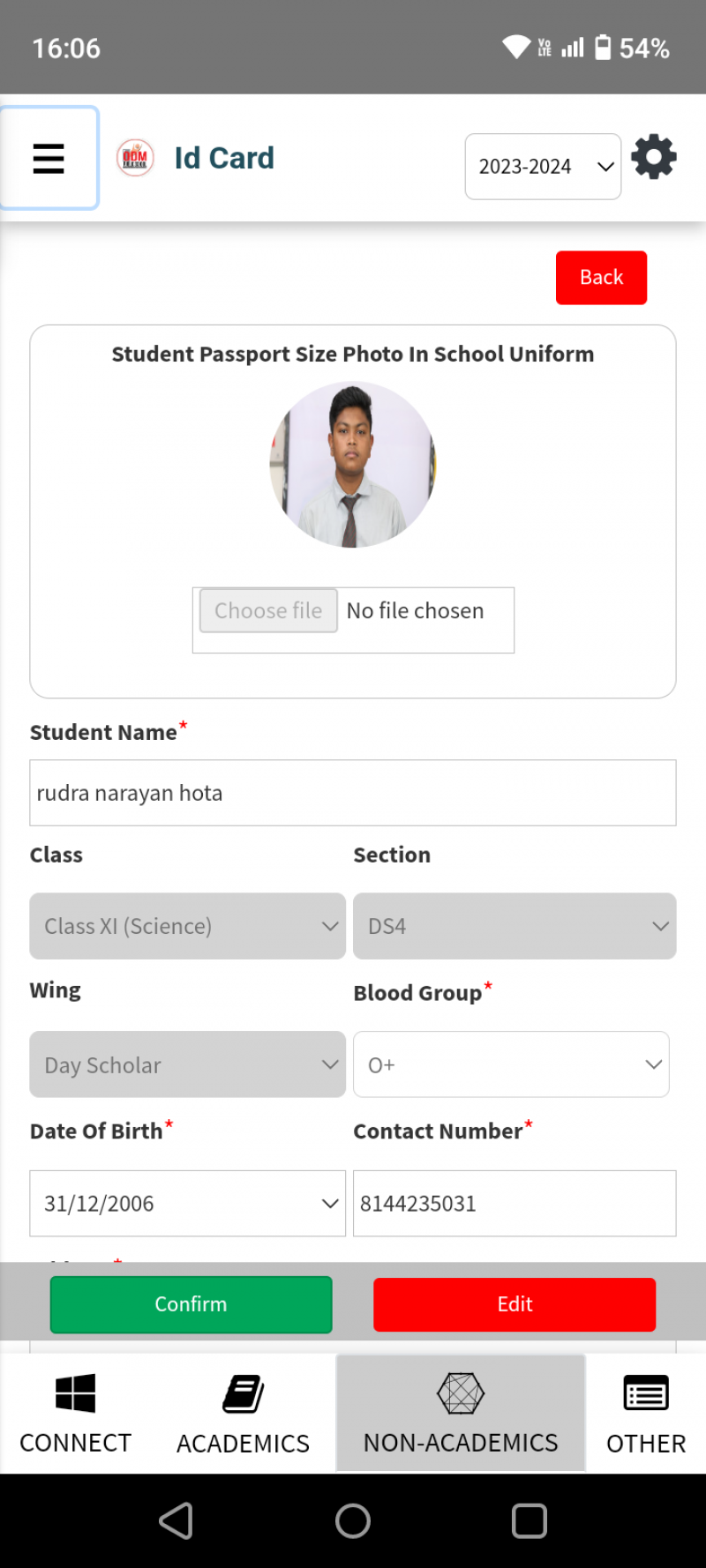Viewport: 706px width, 1568px height.
Task: Tap the school logo icon
Action: 135,159
